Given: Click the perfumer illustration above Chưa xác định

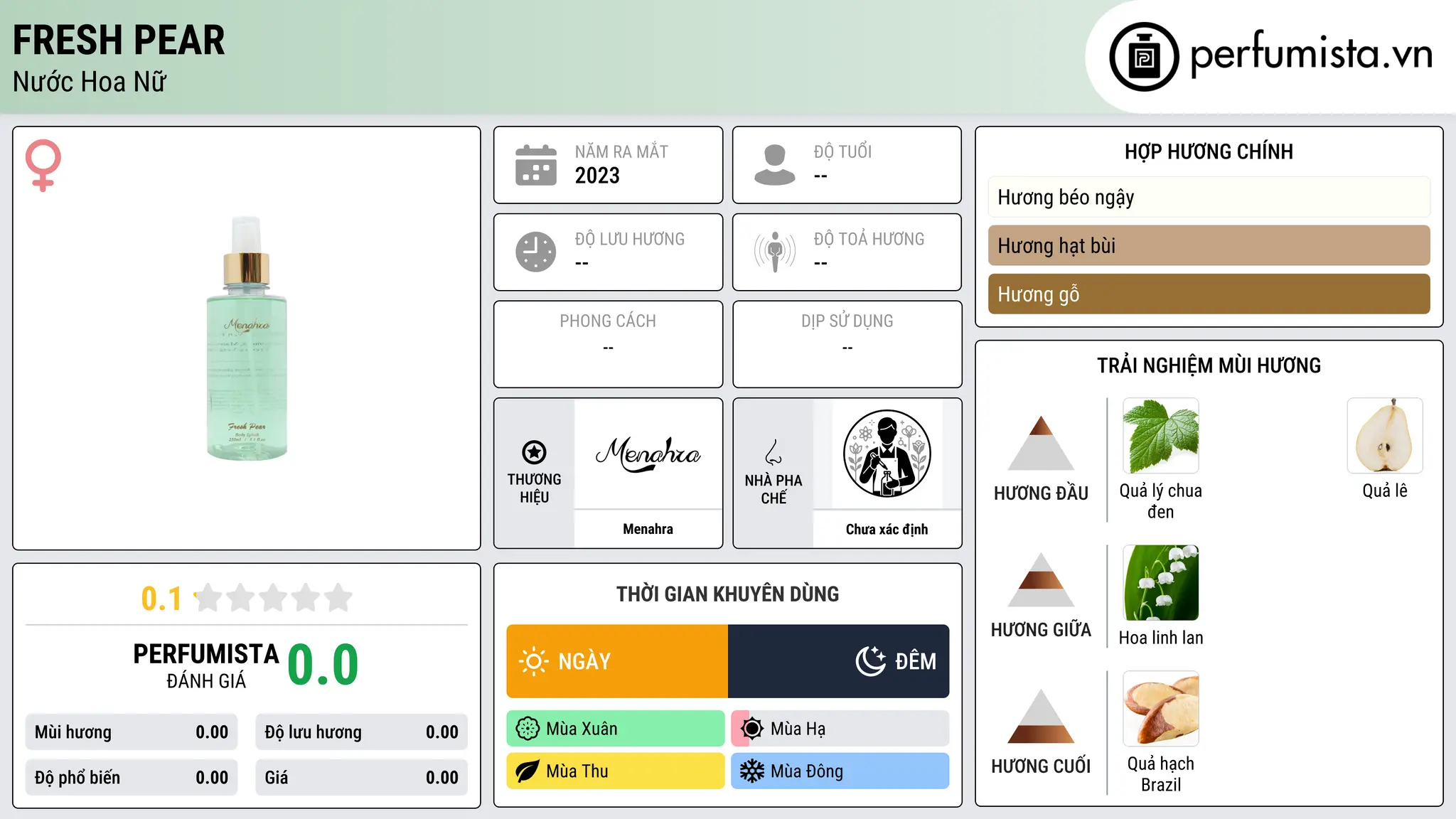Looking at the screenshot, I should tap(887, 454).
